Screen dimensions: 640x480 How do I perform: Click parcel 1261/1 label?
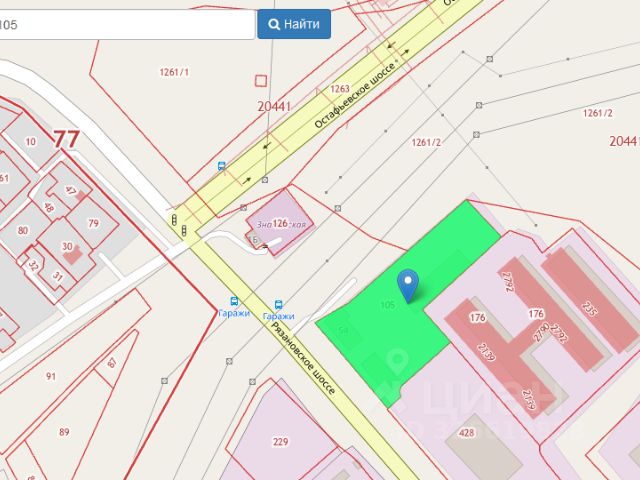pyautogui.click(x=174, y=72)
